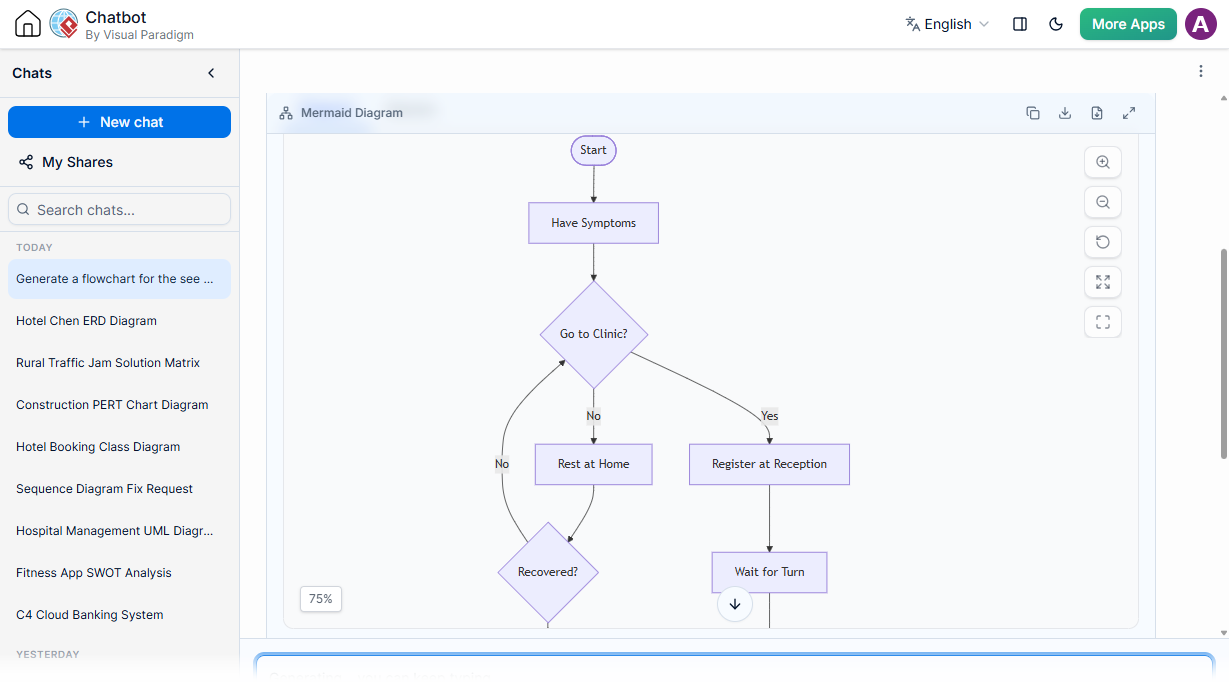The height and width of the screenshot is (683, 1229).
Task: Download the diagram image
Action: point(1065,113)
